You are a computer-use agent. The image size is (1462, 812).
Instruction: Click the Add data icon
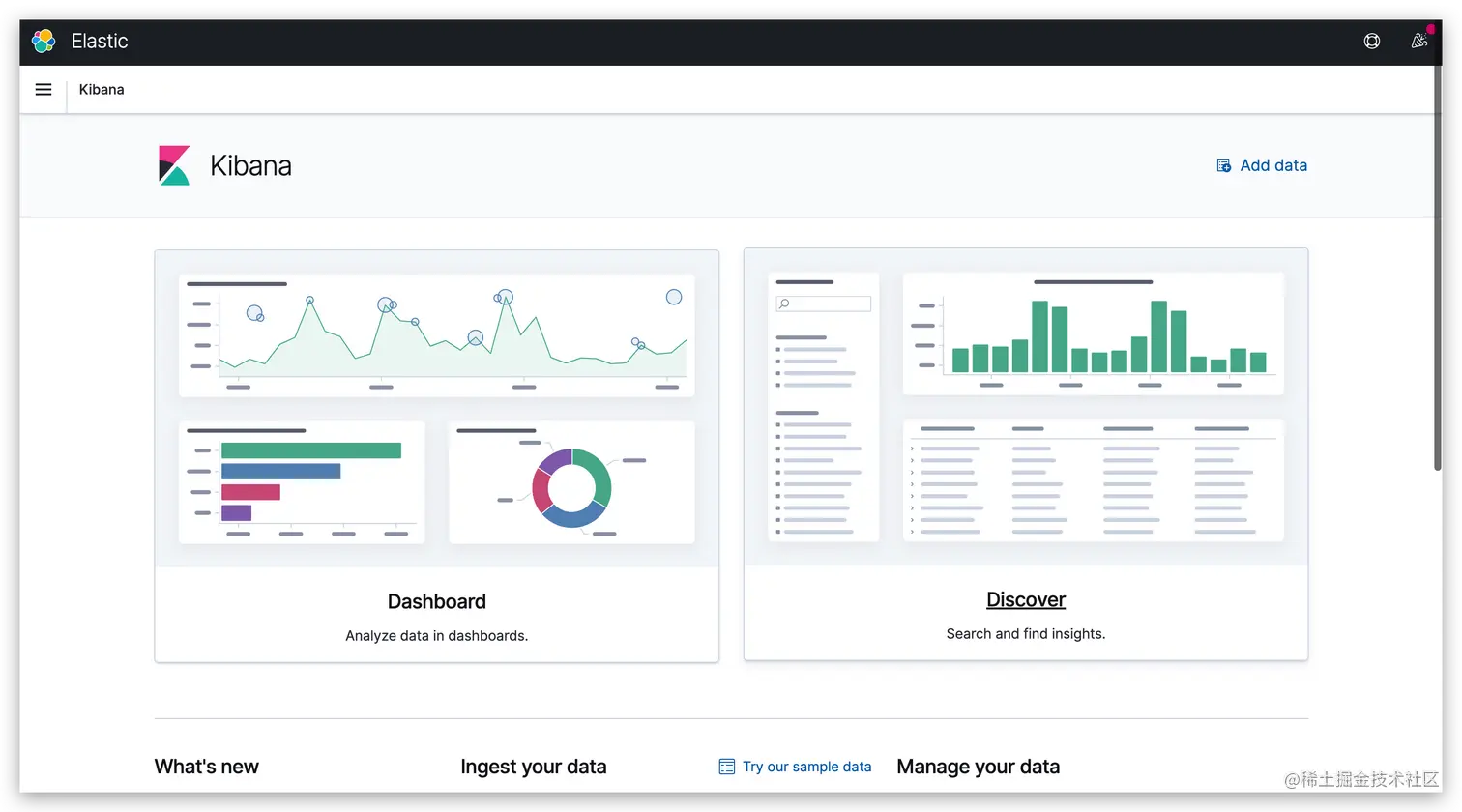pos(1223,165)
